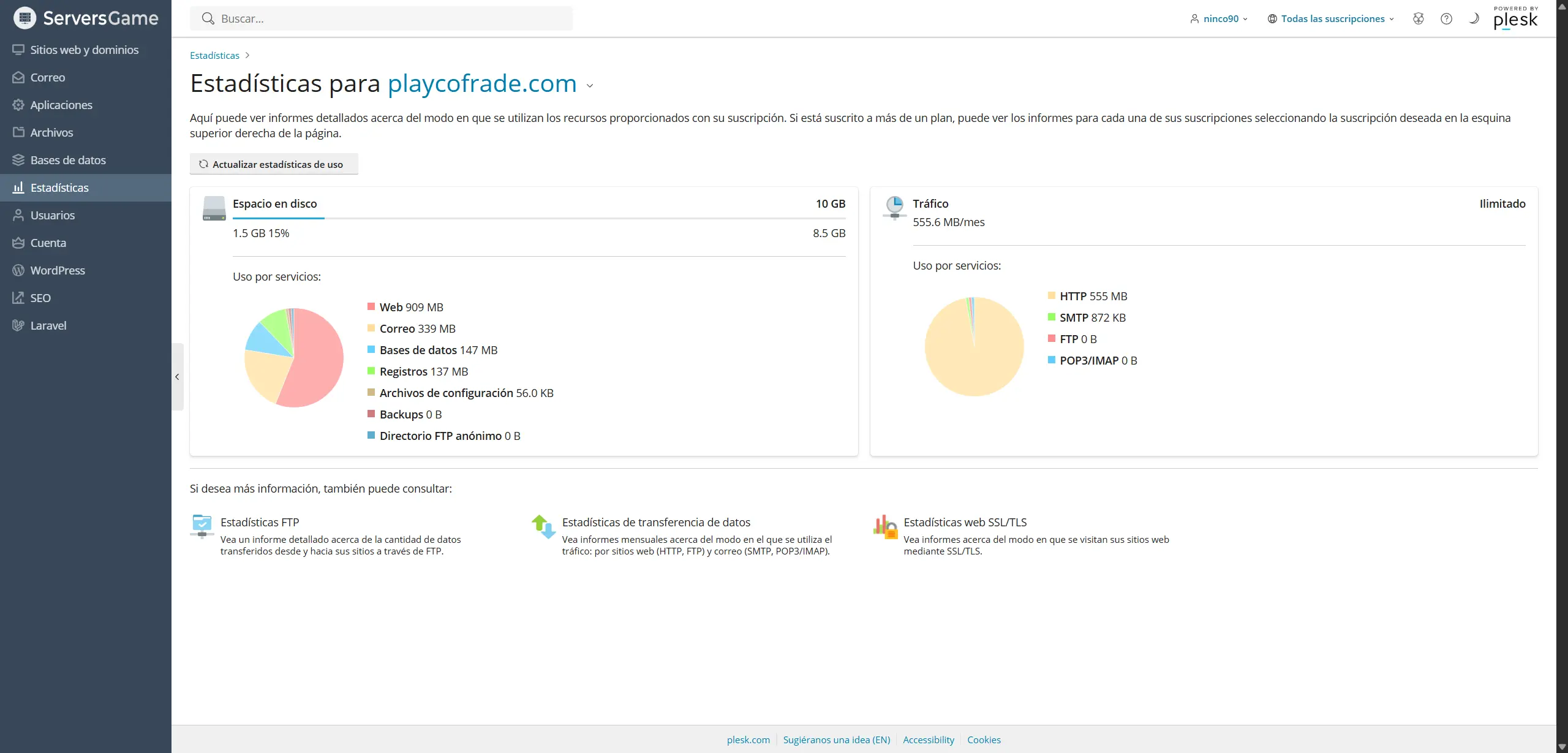The width and height of the screenshot is (1568, 753).
Task: Click the HTTP 555 MB legend swatch
Action: tap(1052, 295)
